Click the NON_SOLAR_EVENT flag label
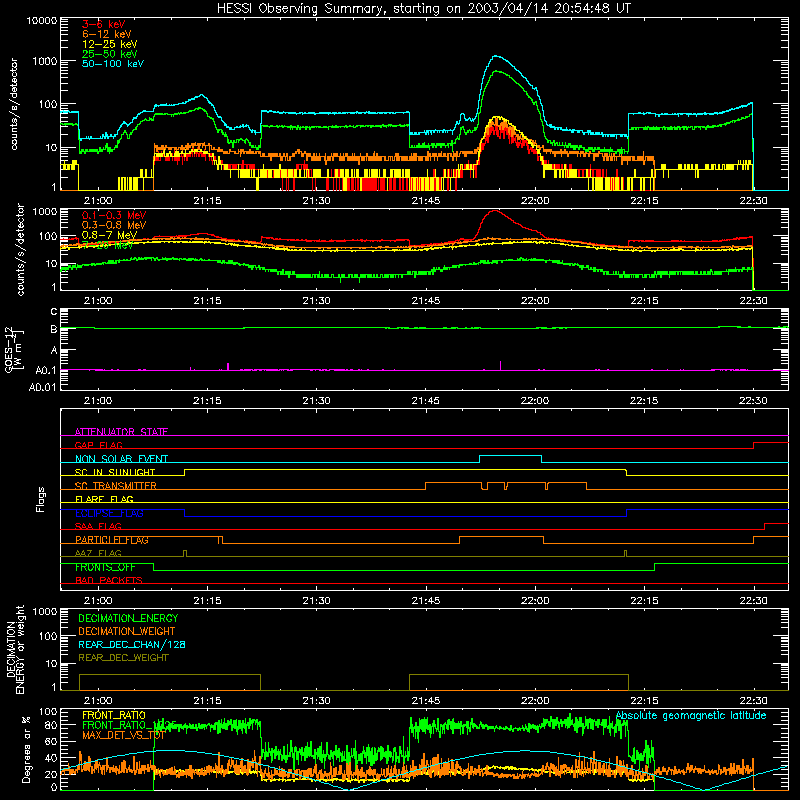Viewport: 800px width, 800px height. tap(121, 459)
